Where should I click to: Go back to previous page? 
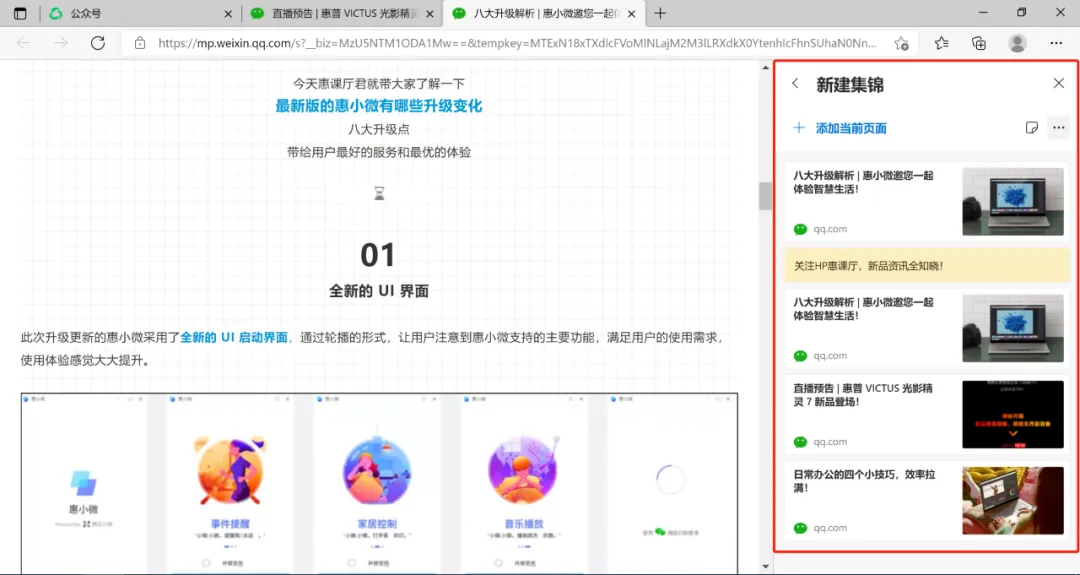[x=23, y=43]
